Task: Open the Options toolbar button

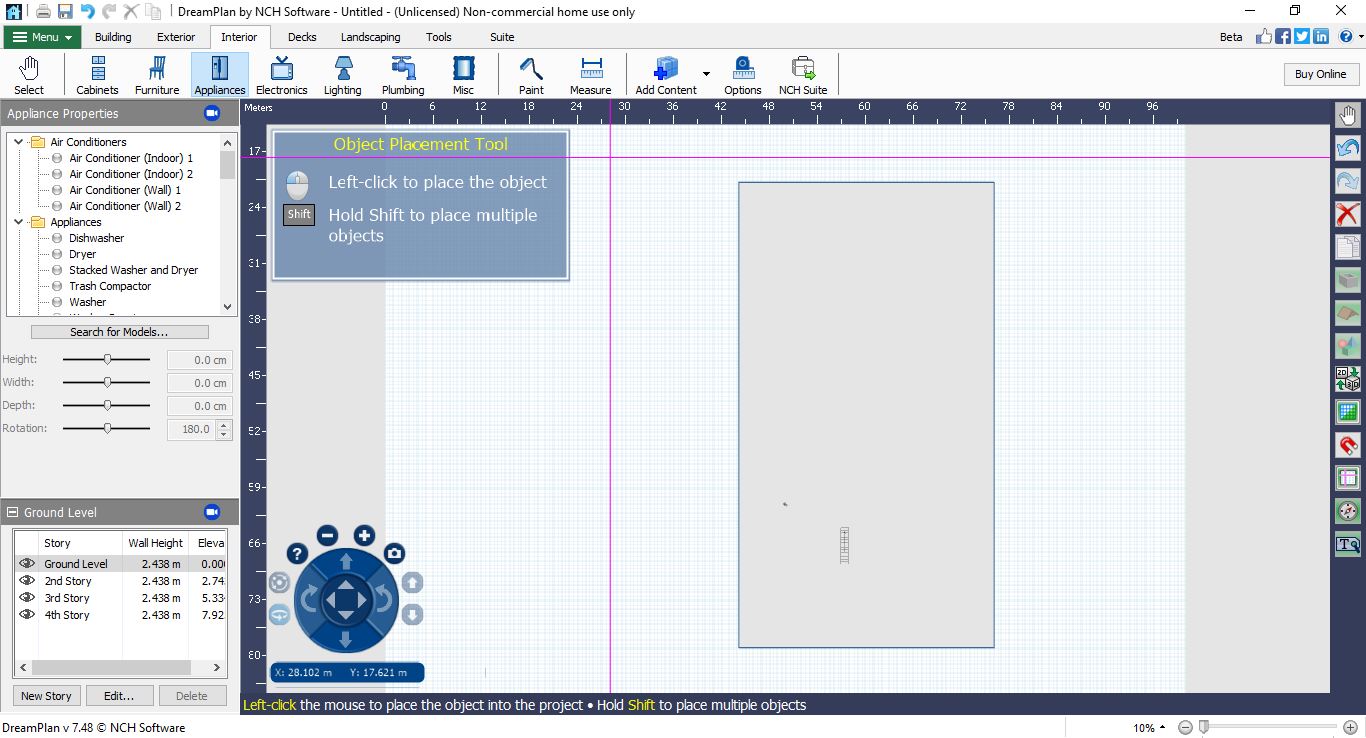Action: tap(743, 75)
